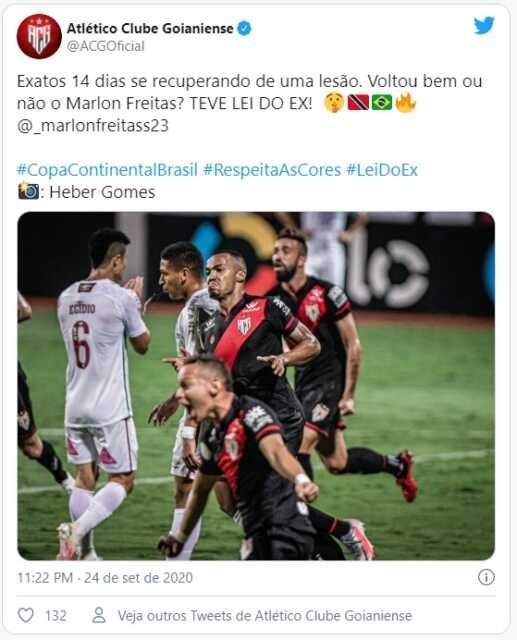Click the Atlético Clube Goianiense display name

click(x=150, y=29)
